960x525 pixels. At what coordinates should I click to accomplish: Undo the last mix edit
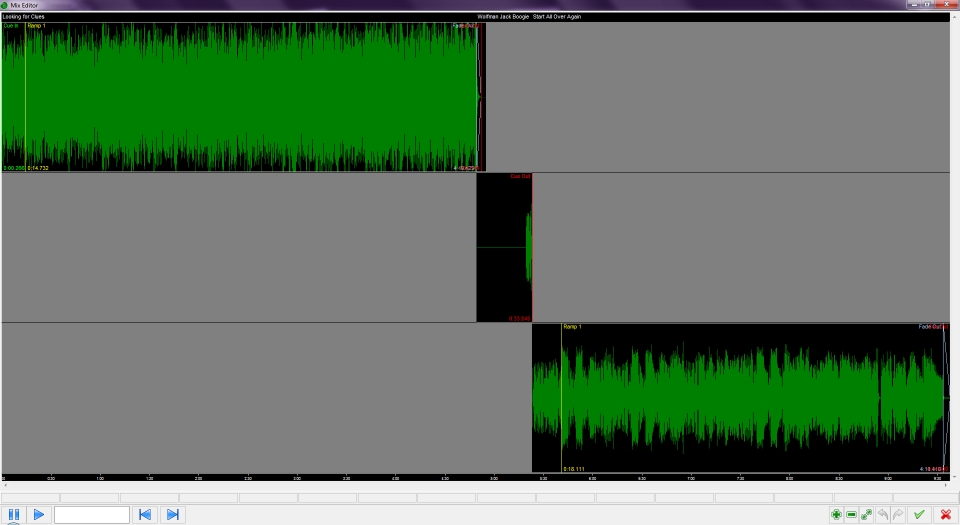pos(883,515)
